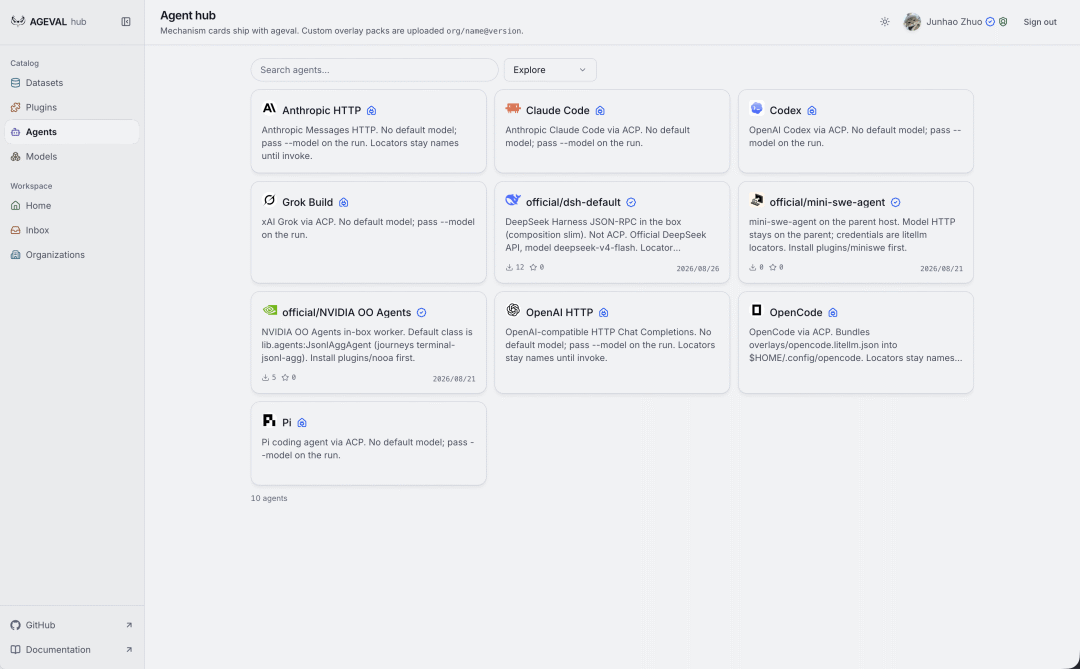Click the green shield badge beside Junhao Zhuo
Screen dimensions: 1080x669
coord(1004,22)
